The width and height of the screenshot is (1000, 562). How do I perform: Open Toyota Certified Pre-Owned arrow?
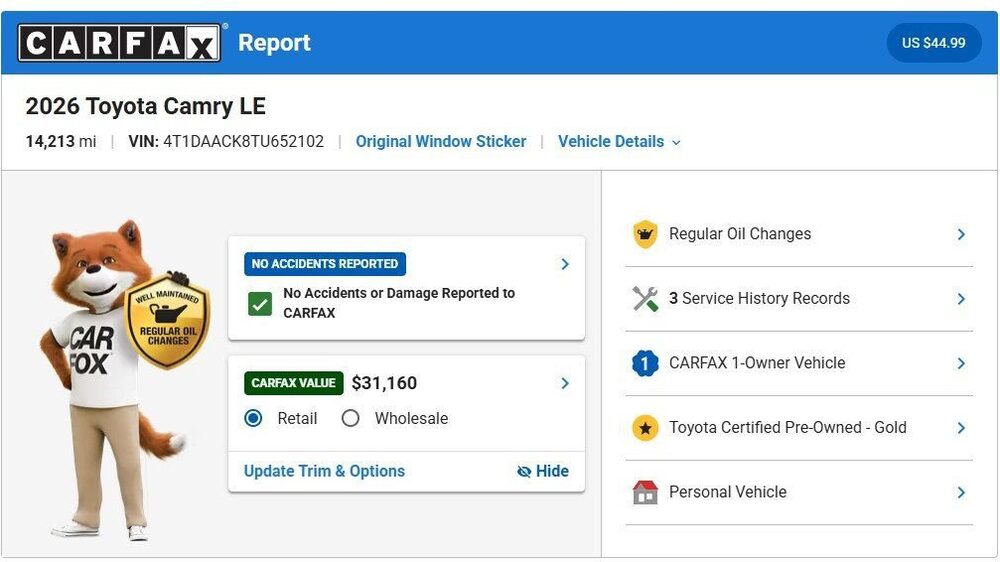(961, 427)
